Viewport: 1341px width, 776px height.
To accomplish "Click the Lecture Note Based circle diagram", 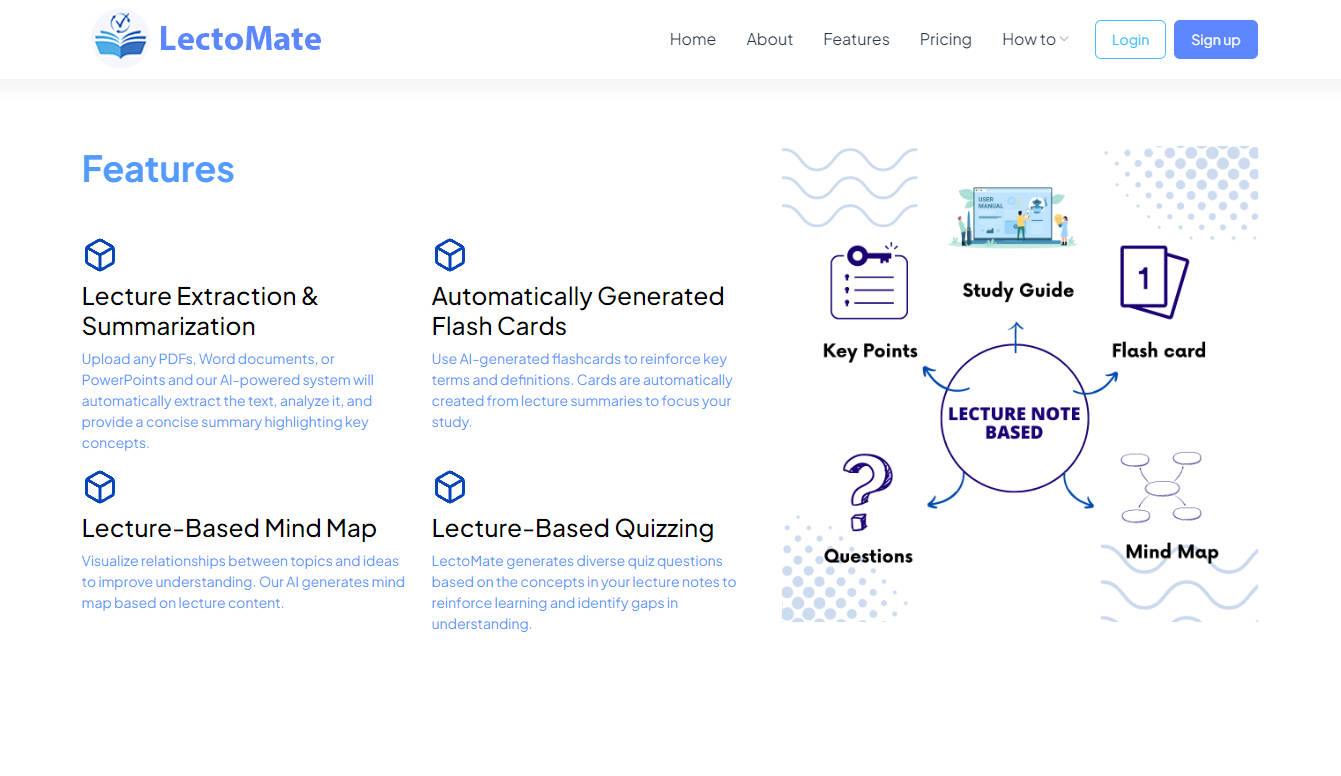I will click(x=1015, y=416).
